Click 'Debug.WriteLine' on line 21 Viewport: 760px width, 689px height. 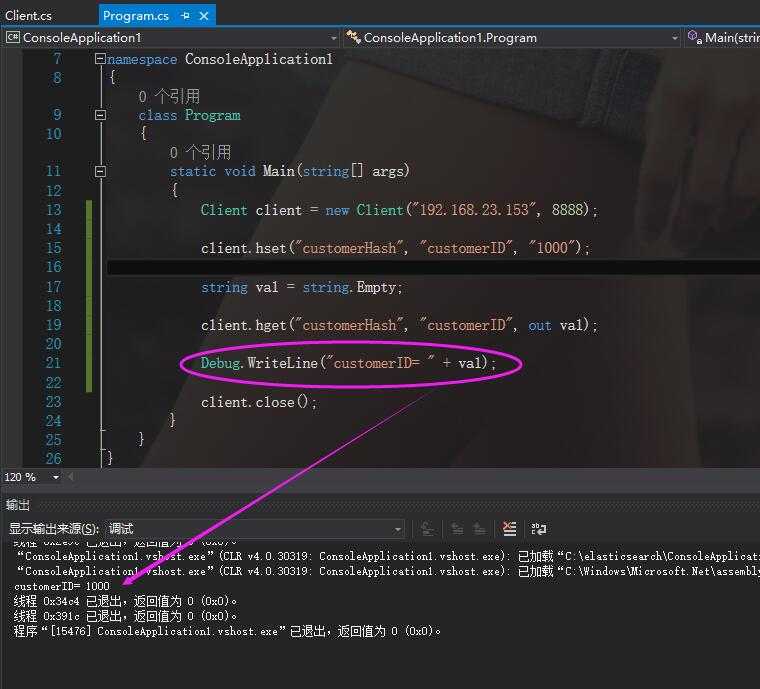pos(259,363)
